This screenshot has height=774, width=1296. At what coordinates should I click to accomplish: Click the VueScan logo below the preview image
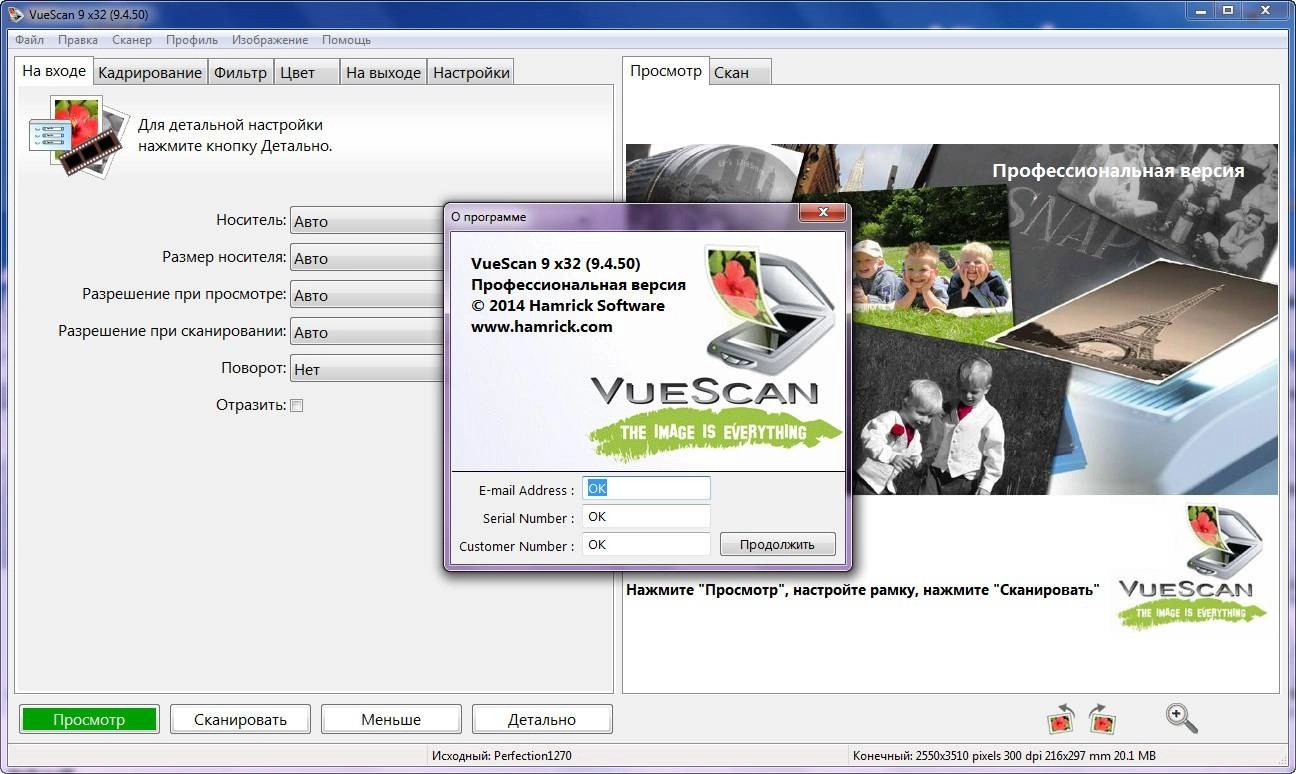point(1192,567)
